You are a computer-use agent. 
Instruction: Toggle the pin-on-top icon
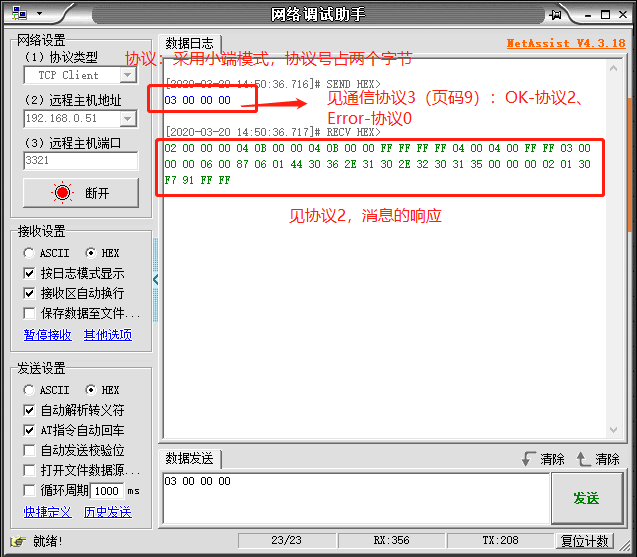(x=555, y=15)
